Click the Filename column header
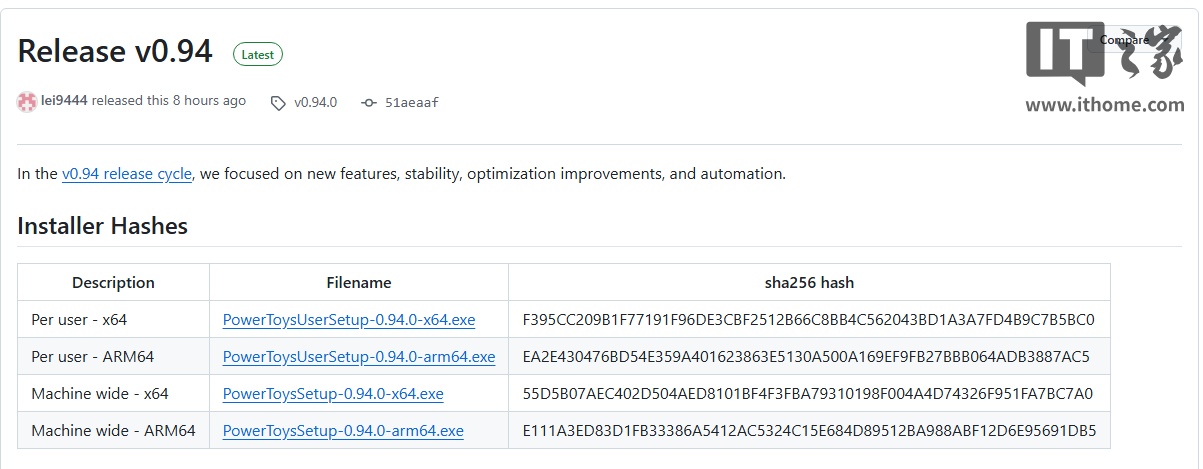This screenshot has width=1203, height=469. tap(358, 283)
